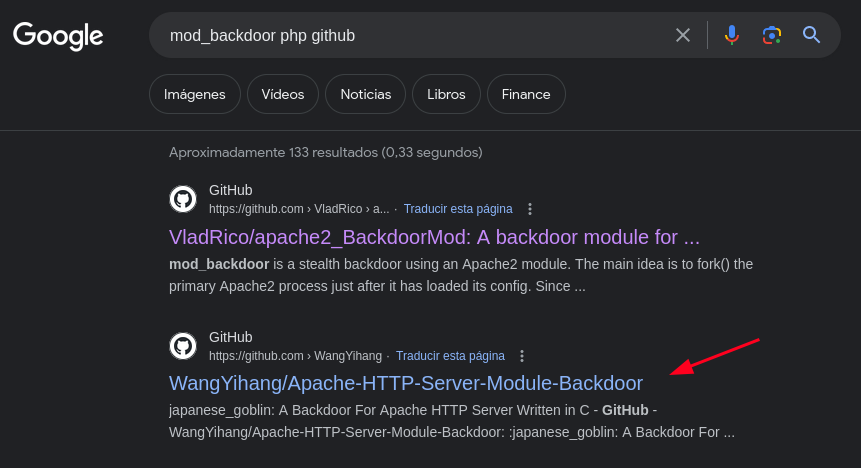Open the Google logo homepage
This screenshot has height=468, width=861.
click(58, 36)
